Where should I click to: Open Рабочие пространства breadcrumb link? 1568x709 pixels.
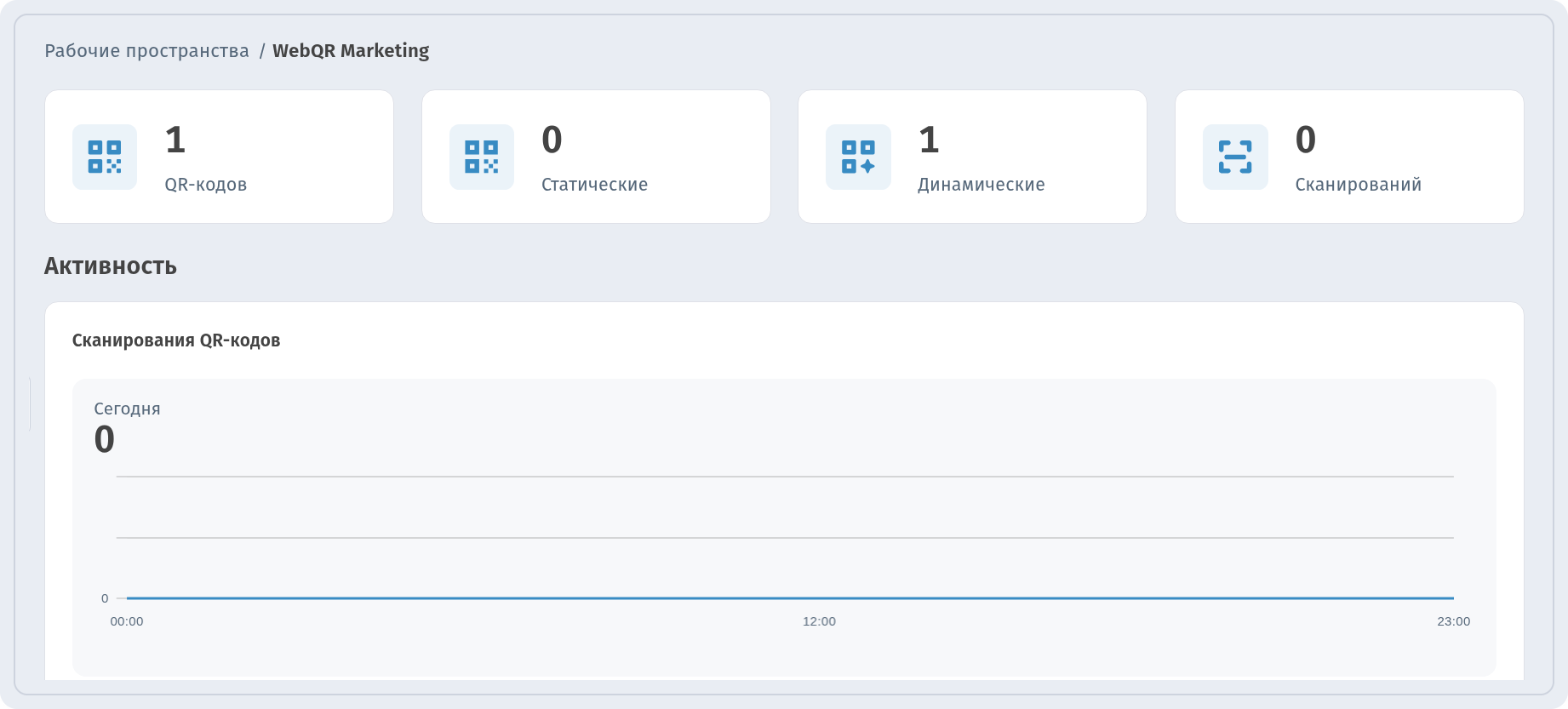146,51
